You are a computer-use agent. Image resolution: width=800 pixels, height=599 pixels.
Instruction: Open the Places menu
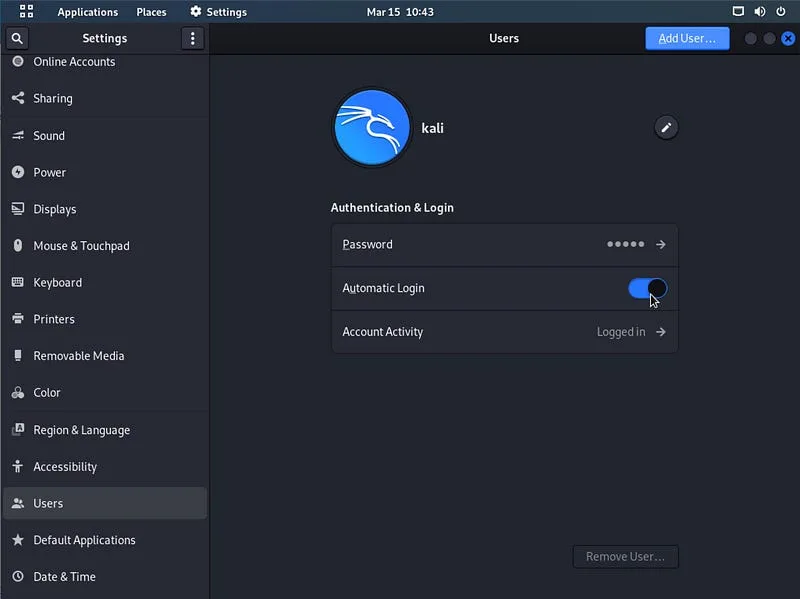click(151, 11)
